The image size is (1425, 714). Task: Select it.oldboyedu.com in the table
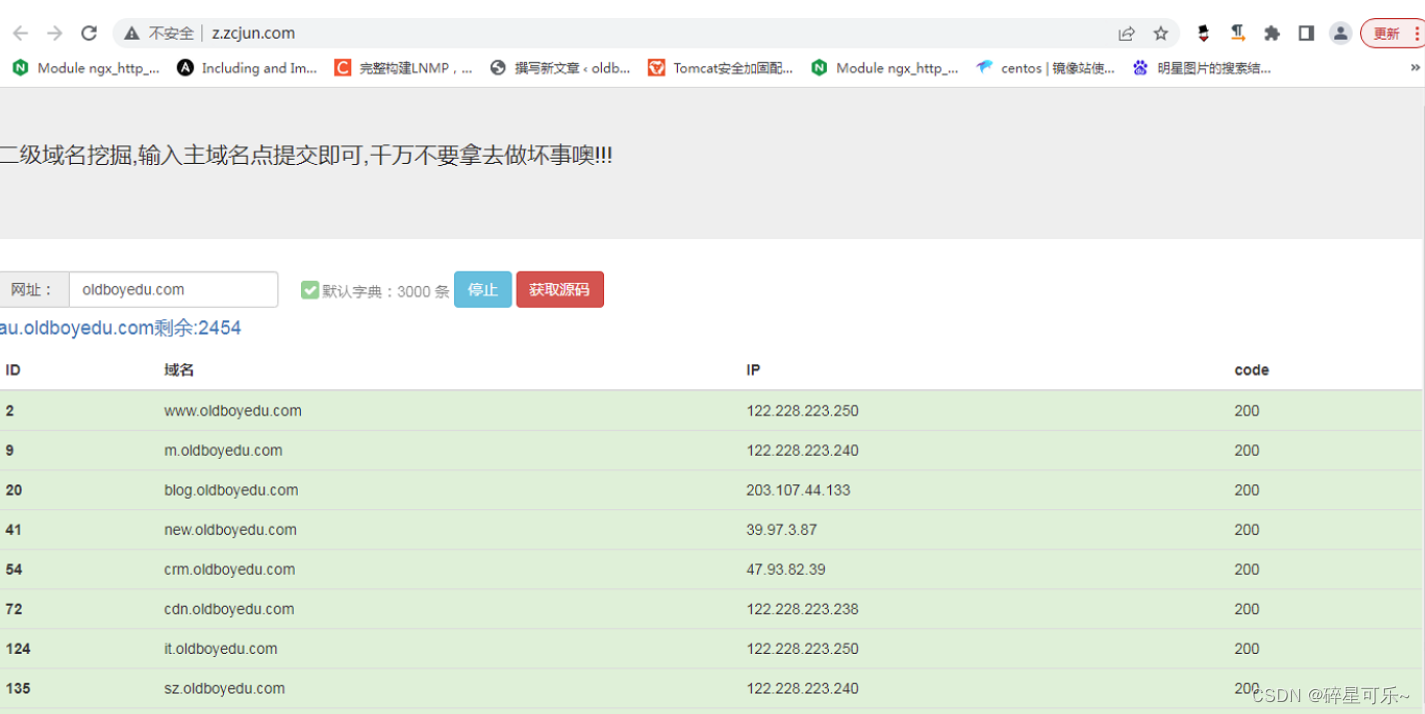(x=220, y=649)
